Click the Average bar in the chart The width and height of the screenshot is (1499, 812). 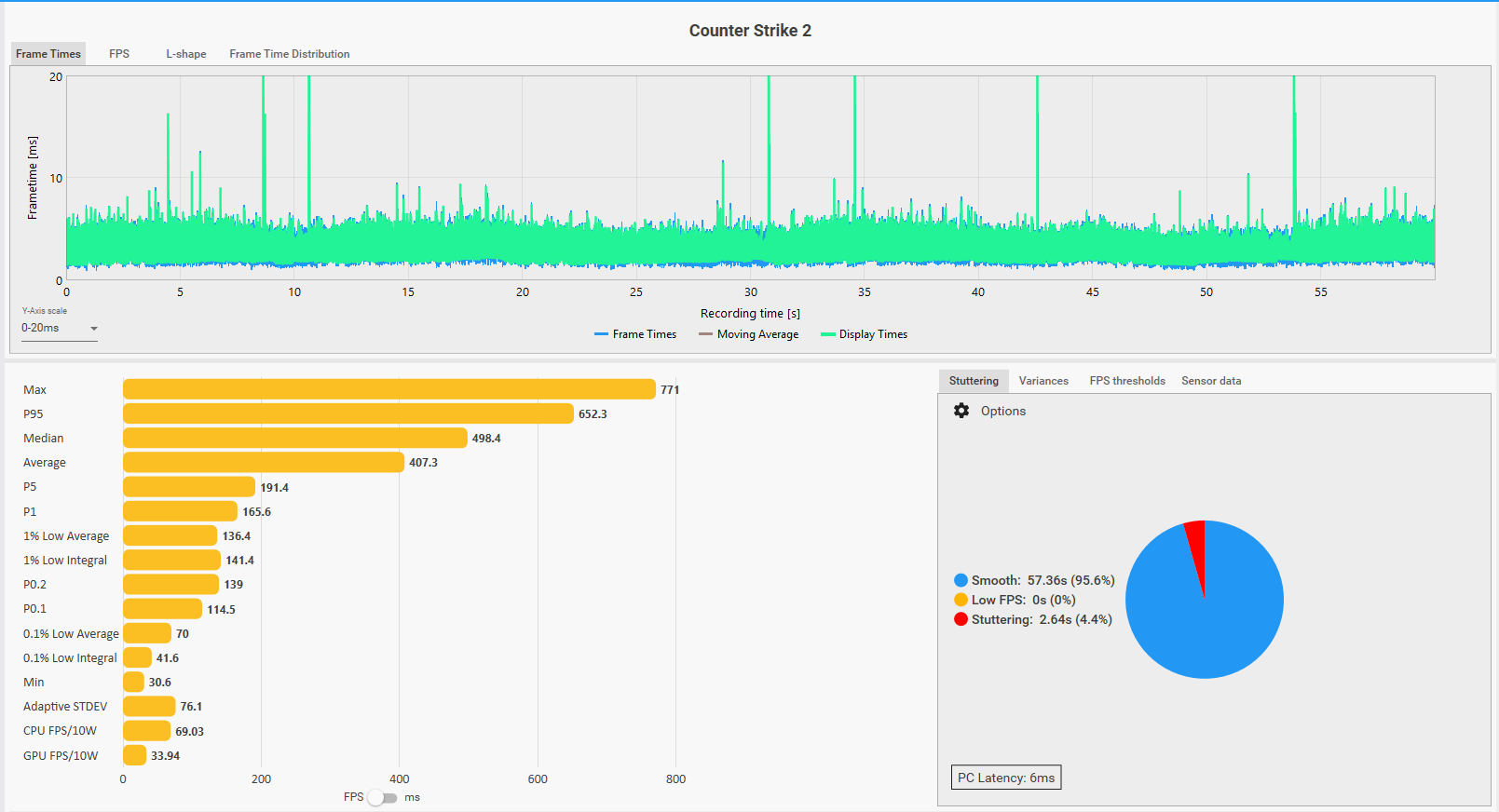click(264, 462)
